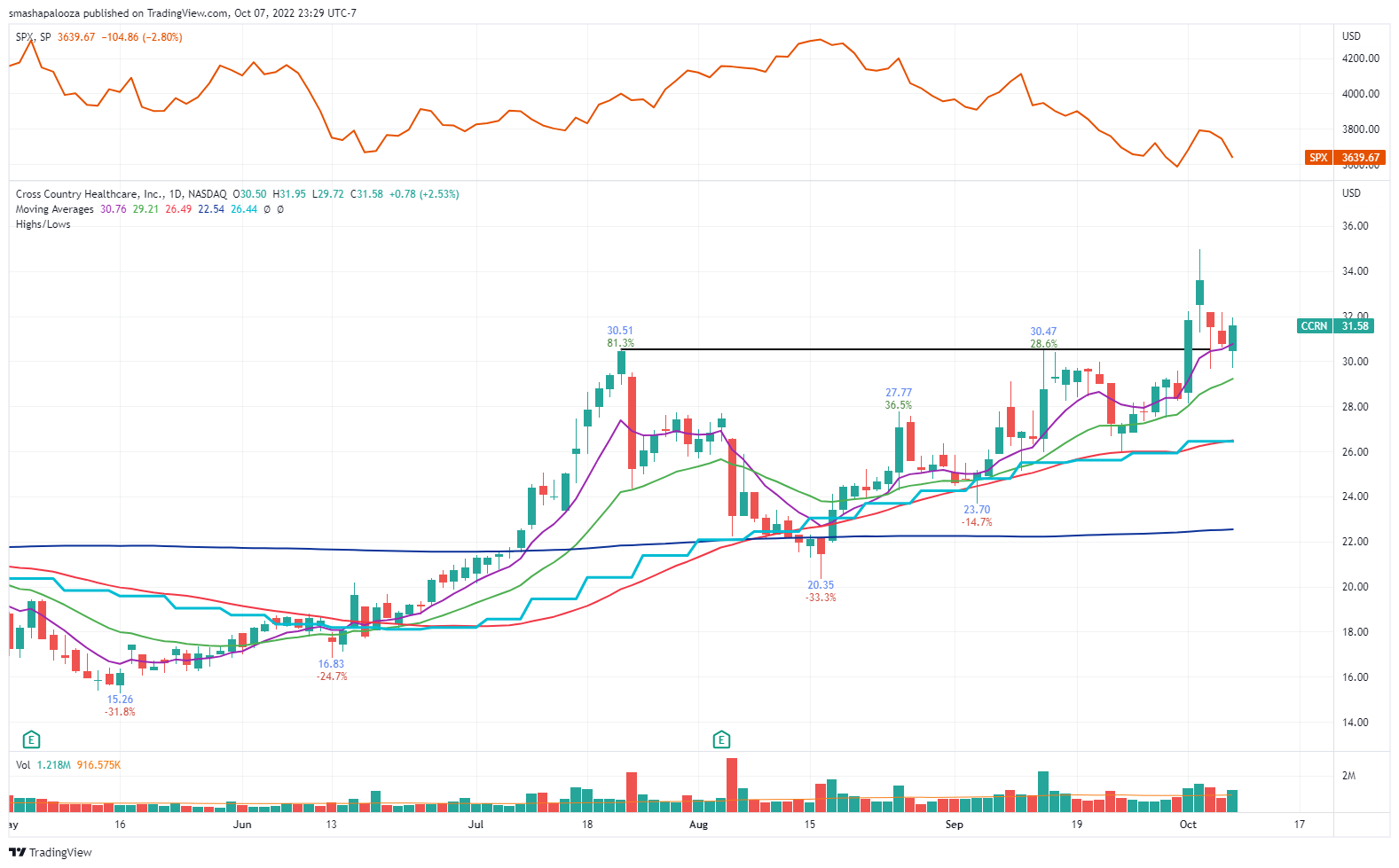Screen dimensions: 1399x868
Task: Click the 16.83 low label
Action: pyautogui.click(x=331, y=664)
